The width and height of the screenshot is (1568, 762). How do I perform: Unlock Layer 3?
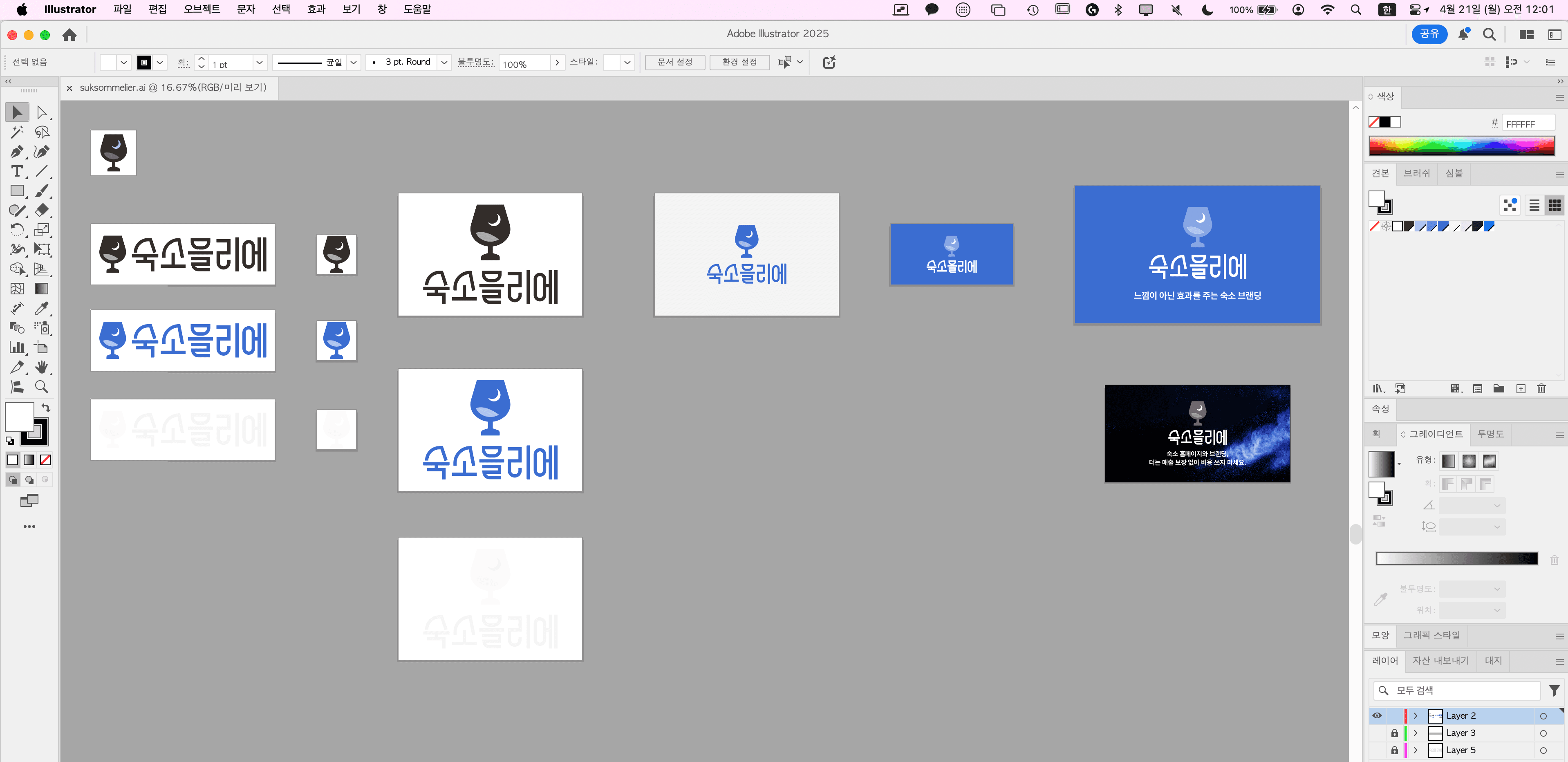1395,733
